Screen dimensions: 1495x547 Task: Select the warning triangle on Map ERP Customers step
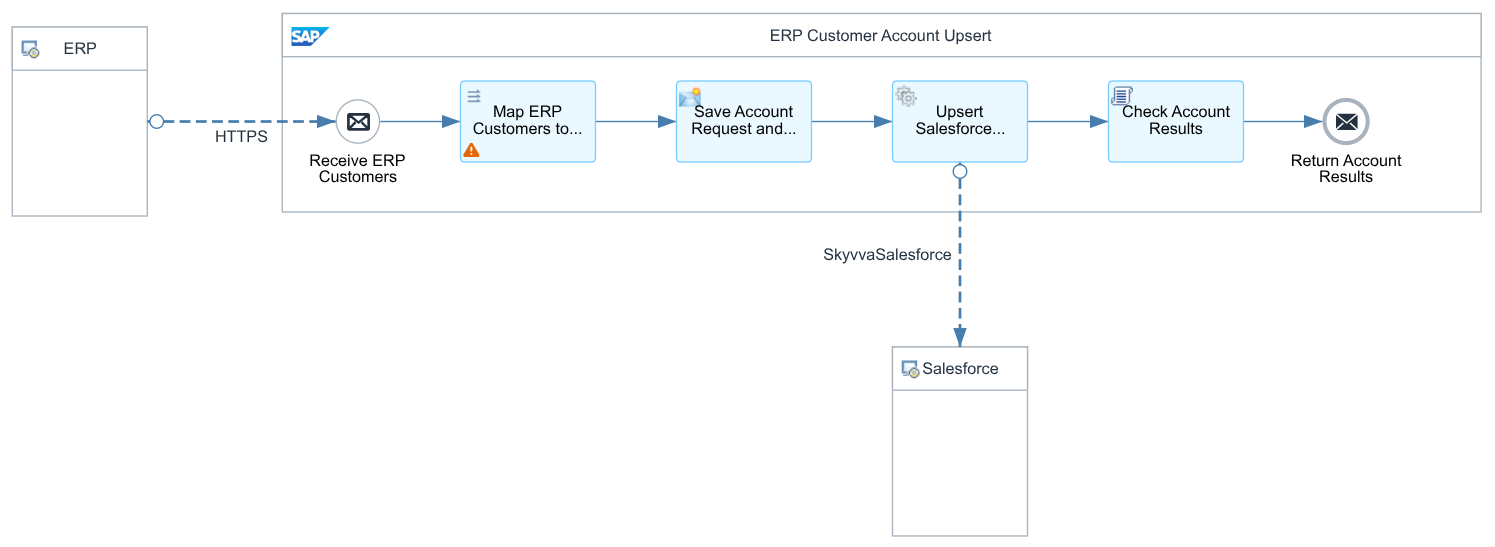[472, 150]
